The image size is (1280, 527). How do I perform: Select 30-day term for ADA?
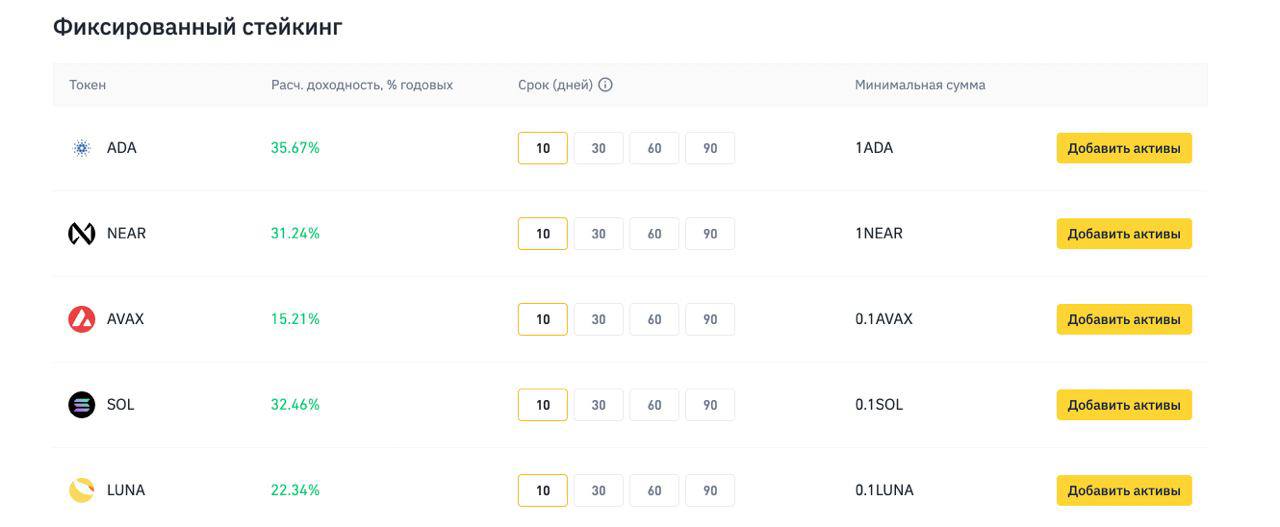[x=598, y=148]
